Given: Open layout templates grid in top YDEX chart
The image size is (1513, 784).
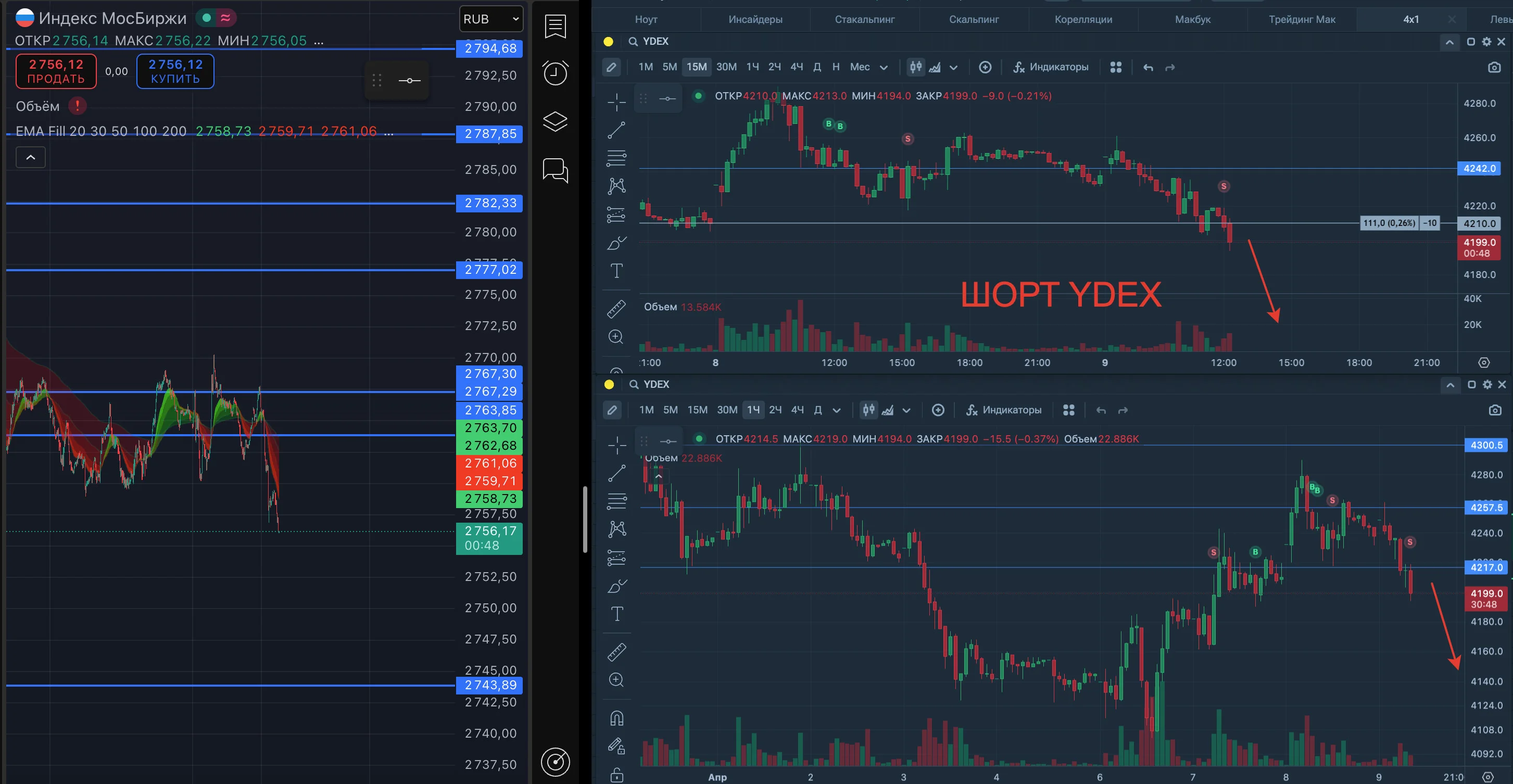Looking at the screenshot, I should (1116, 67).
